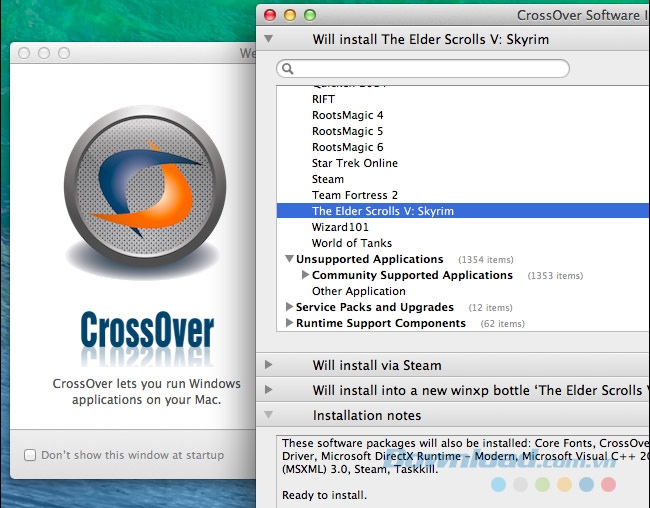Close the CrossOver Software Installer window
The height and width of the screenshot is (508, 650).
(x=270, y=15)
